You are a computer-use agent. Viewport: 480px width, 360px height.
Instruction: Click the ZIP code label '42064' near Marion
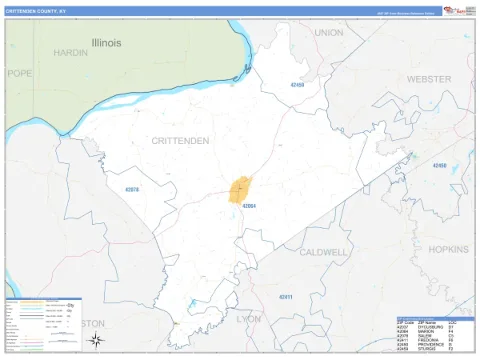pos(249,206)
